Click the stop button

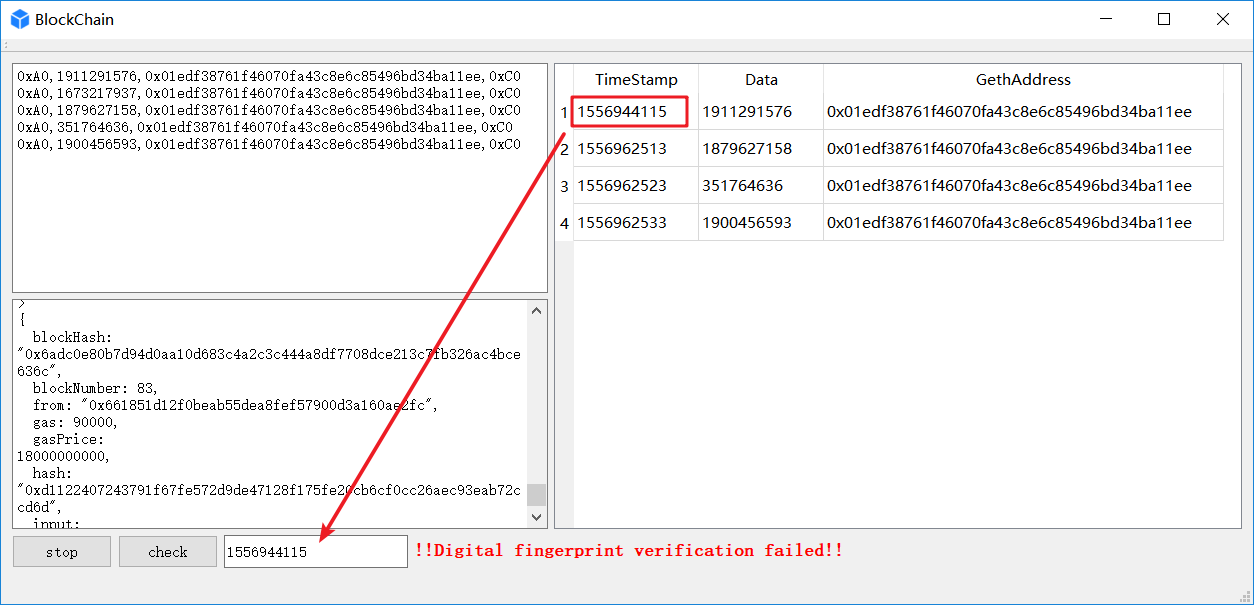(62, 552)
